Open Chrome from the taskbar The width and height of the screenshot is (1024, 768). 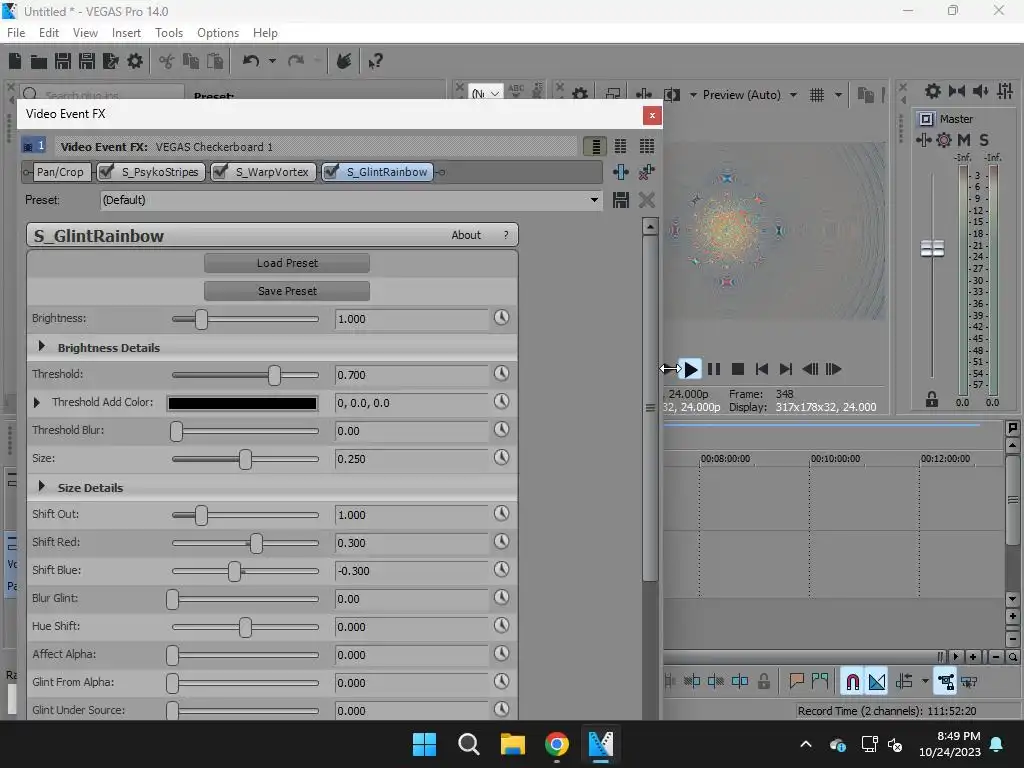point(556,743)
